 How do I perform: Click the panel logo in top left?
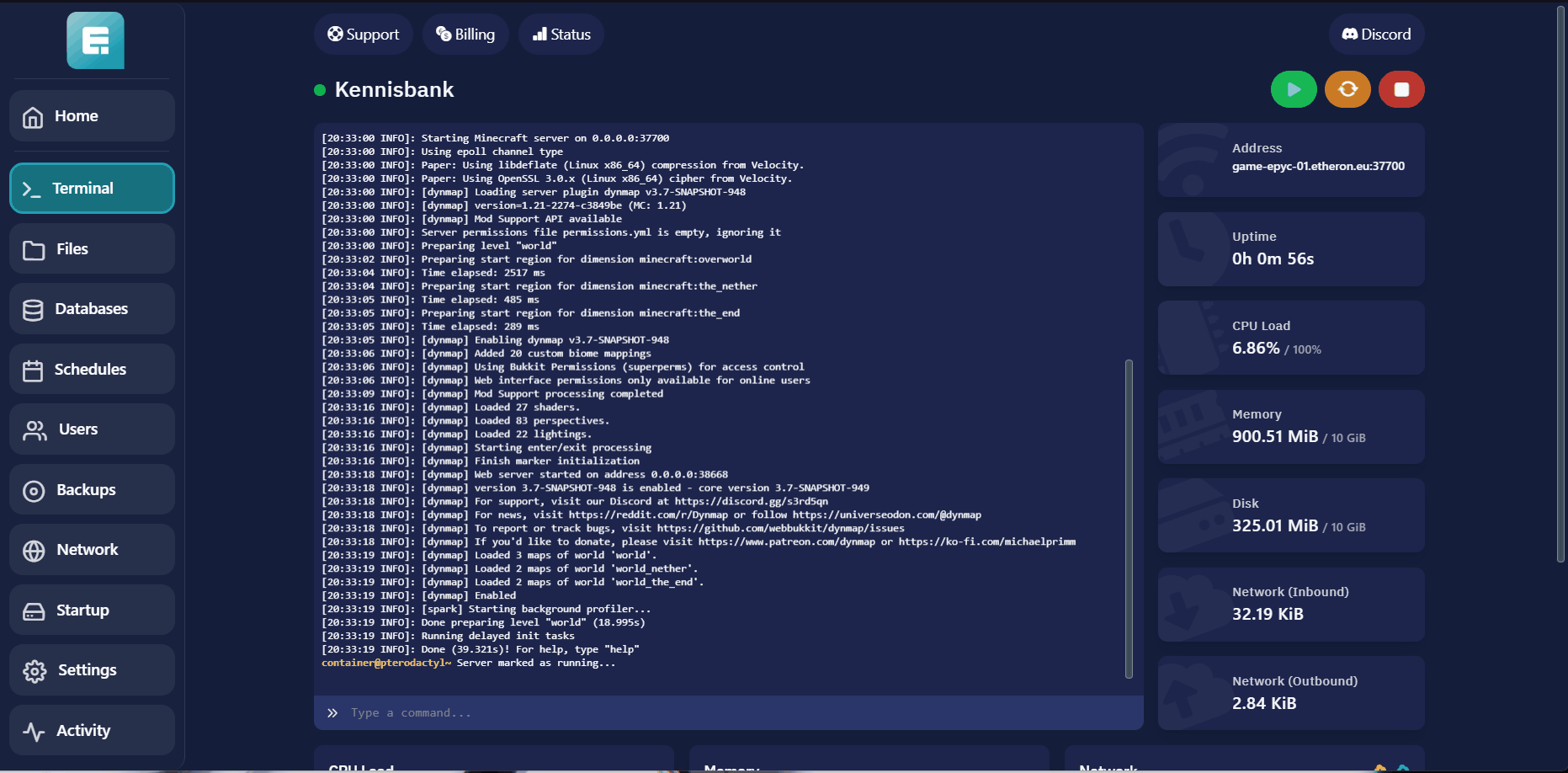coord(95,40)
